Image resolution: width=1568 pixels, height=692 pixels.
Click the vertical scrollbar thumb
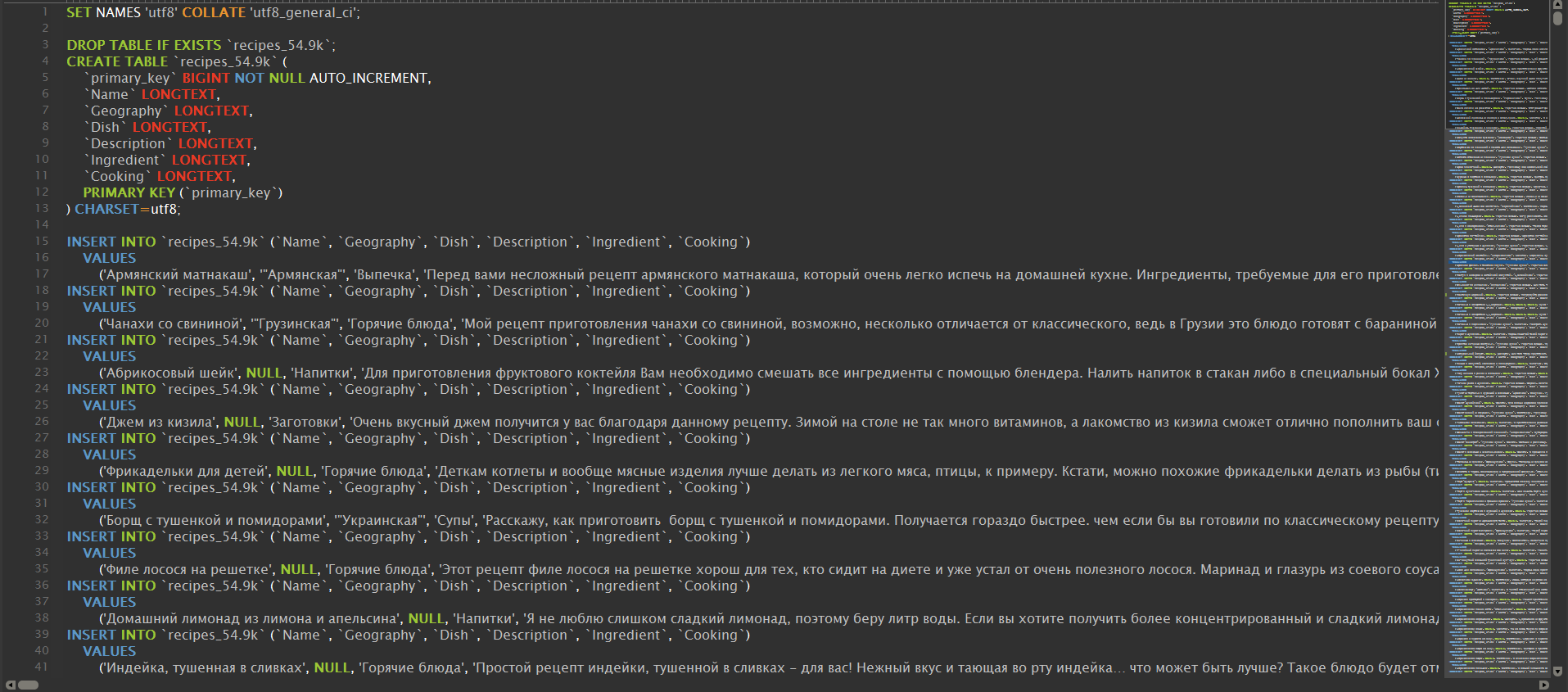click(1558, 20)
